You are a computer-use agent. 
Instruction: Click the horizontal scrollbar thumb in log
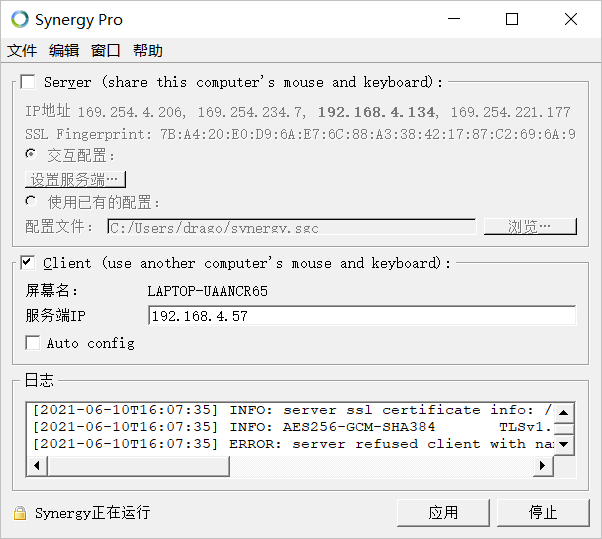point(138,466)
